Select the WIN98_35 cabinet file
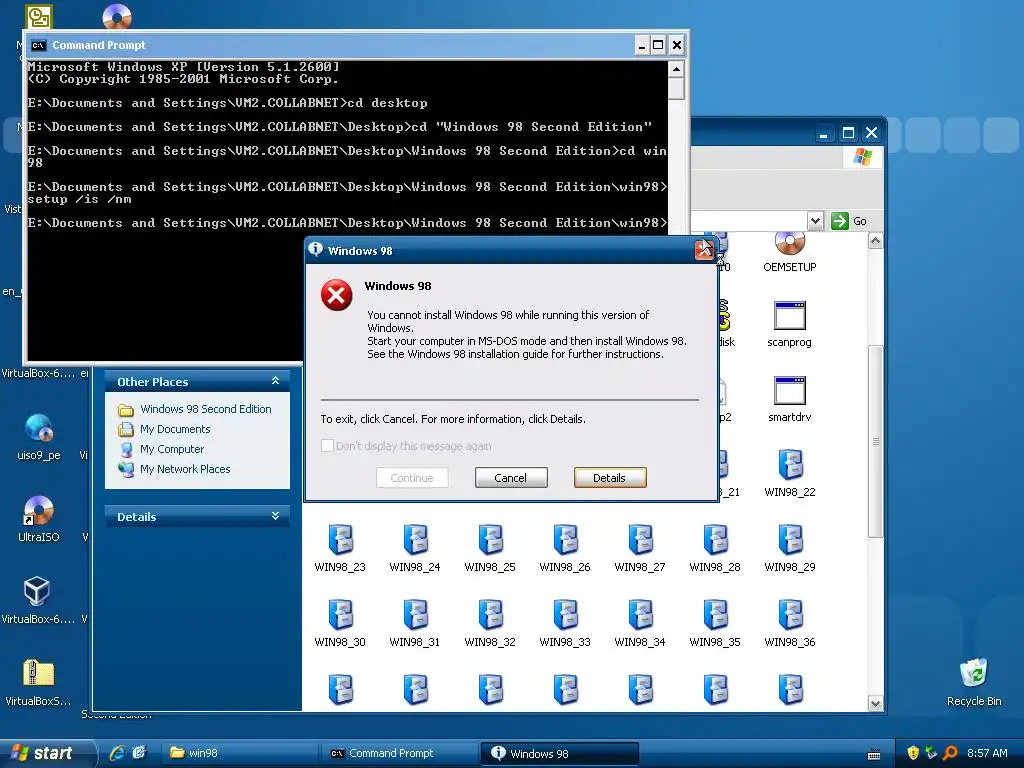The image size is (1024, 768). 715,615
